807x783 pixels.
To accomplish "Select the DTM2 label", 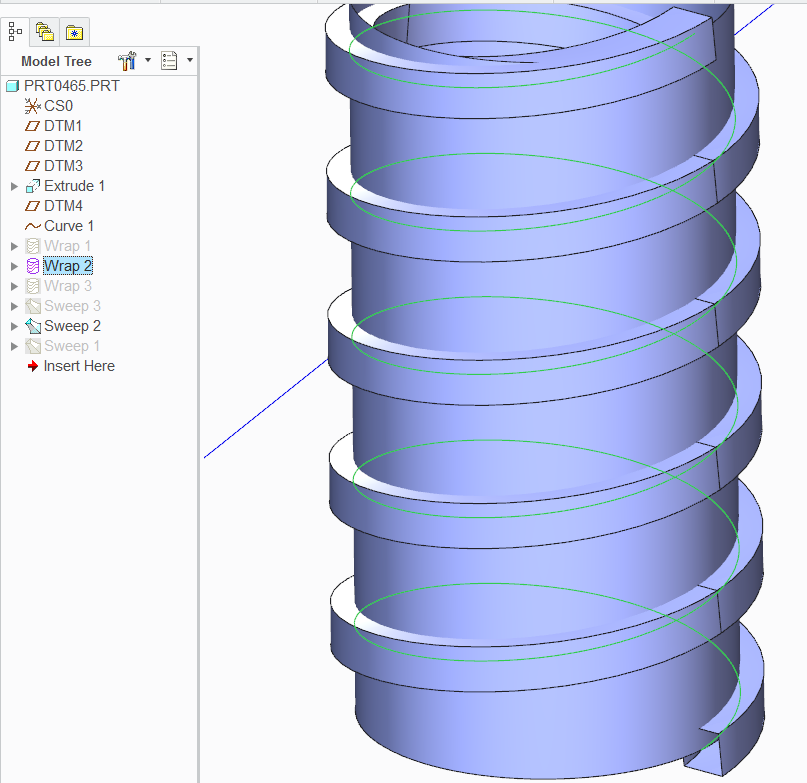I will 63,146.
